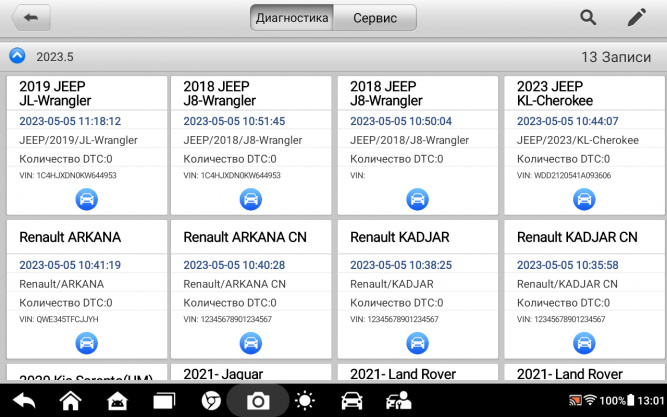Screen dimensions: 667x417
Task: Open car icon on 2023 JEEP KL-Cherokee card
Action: click(x=584, y=199)
